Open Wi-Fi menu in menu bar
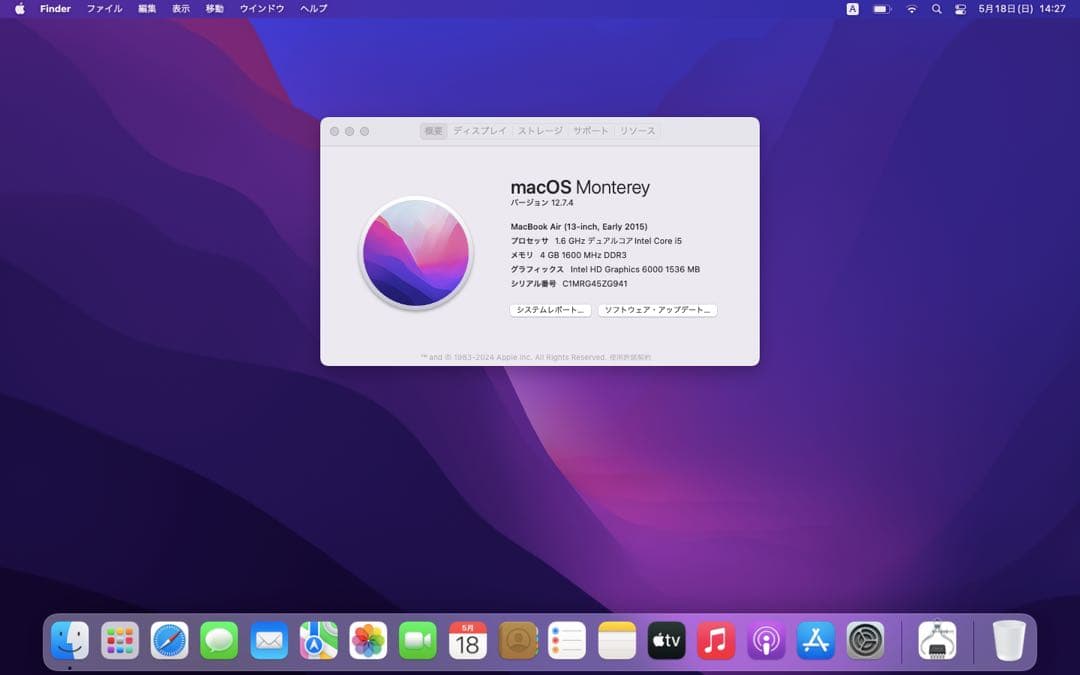This screenshot has height=675, width=1080. (x=911, y=9)
